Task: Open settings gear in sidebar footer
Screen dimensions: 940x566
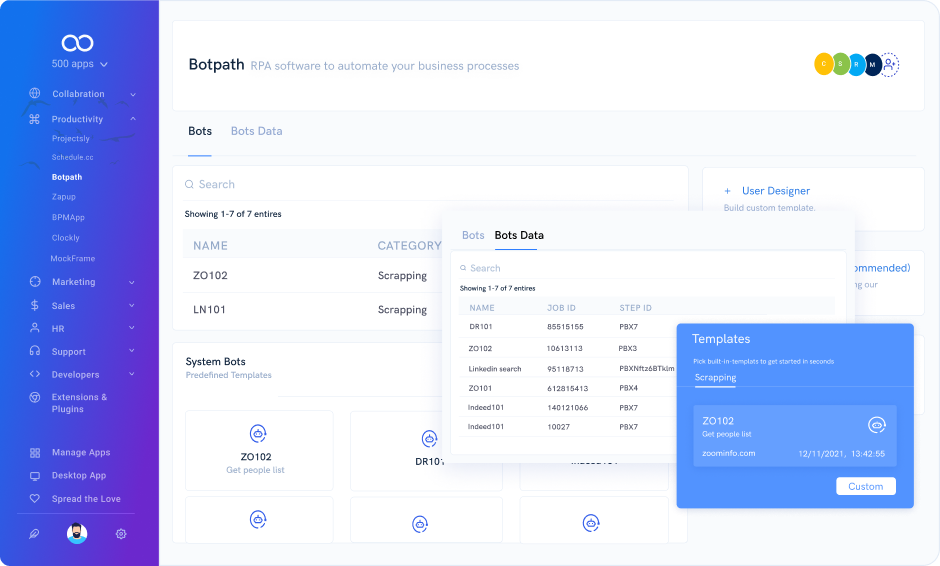Action: (121, 534)
